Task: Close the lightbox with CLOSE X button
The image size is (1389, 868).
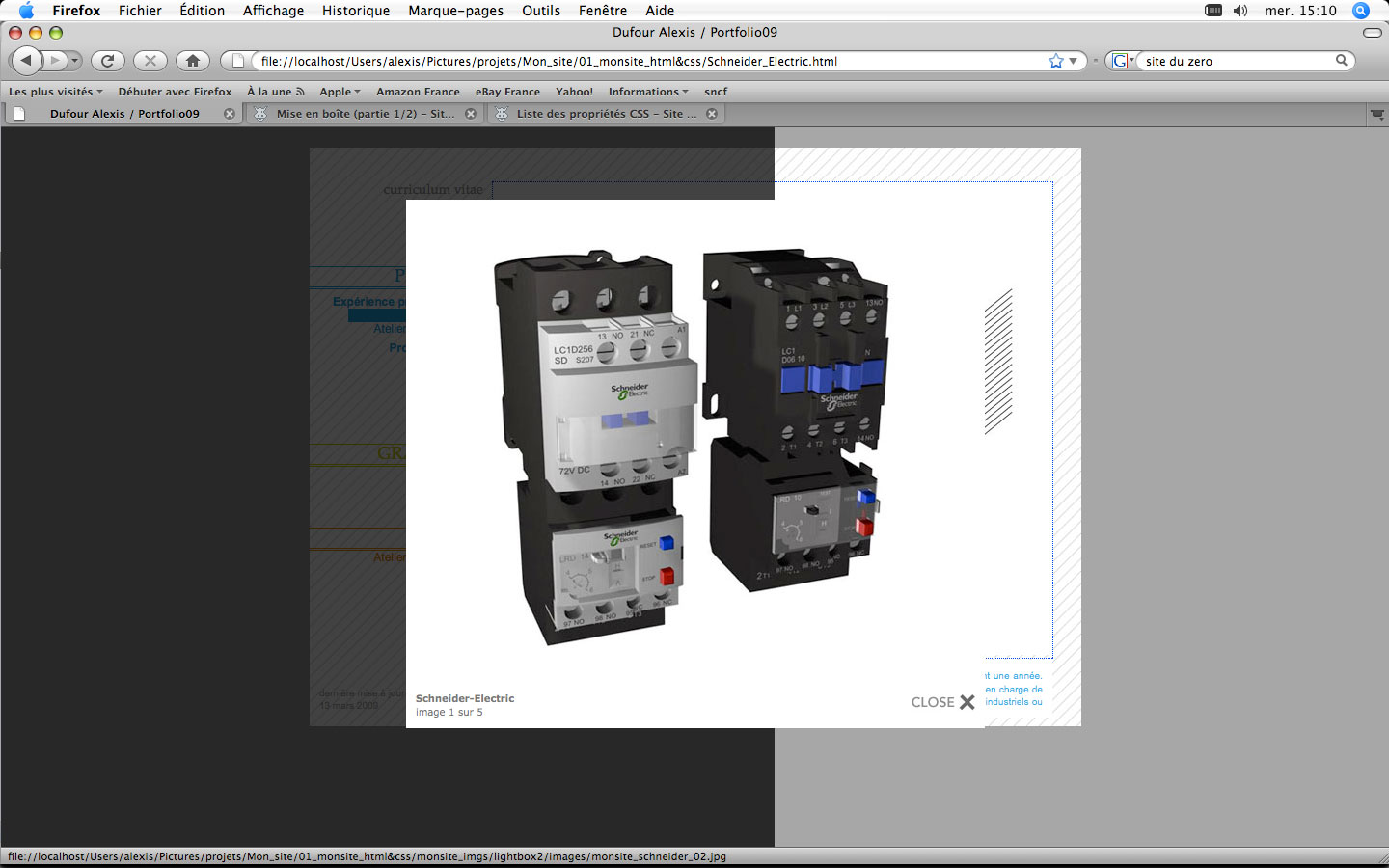Action: 942,702
